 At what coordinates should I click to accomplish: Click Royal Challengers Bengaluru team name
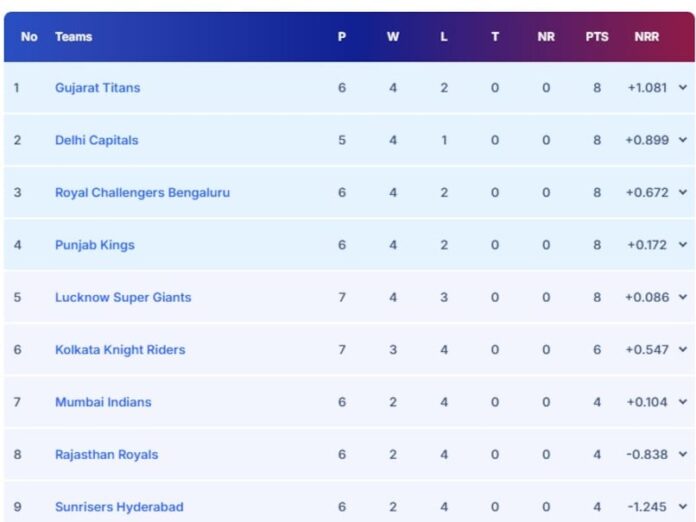pos(142,193)
